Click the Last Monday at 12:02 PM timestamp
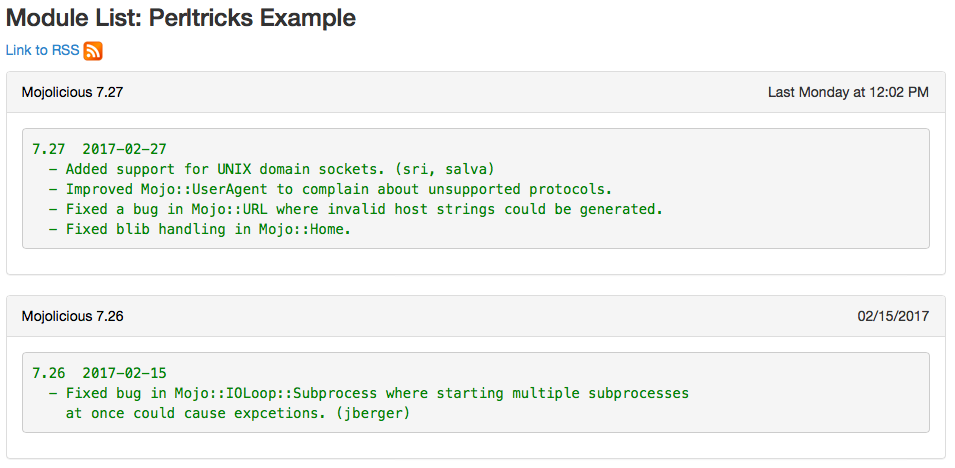 click(x=848, y=92)
